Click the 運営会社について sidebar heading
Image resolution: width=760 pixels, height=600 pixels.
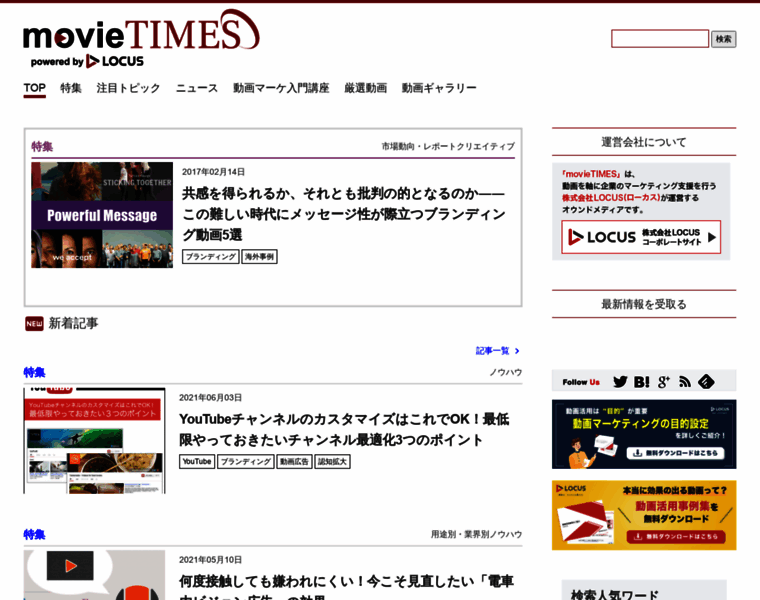644,142
